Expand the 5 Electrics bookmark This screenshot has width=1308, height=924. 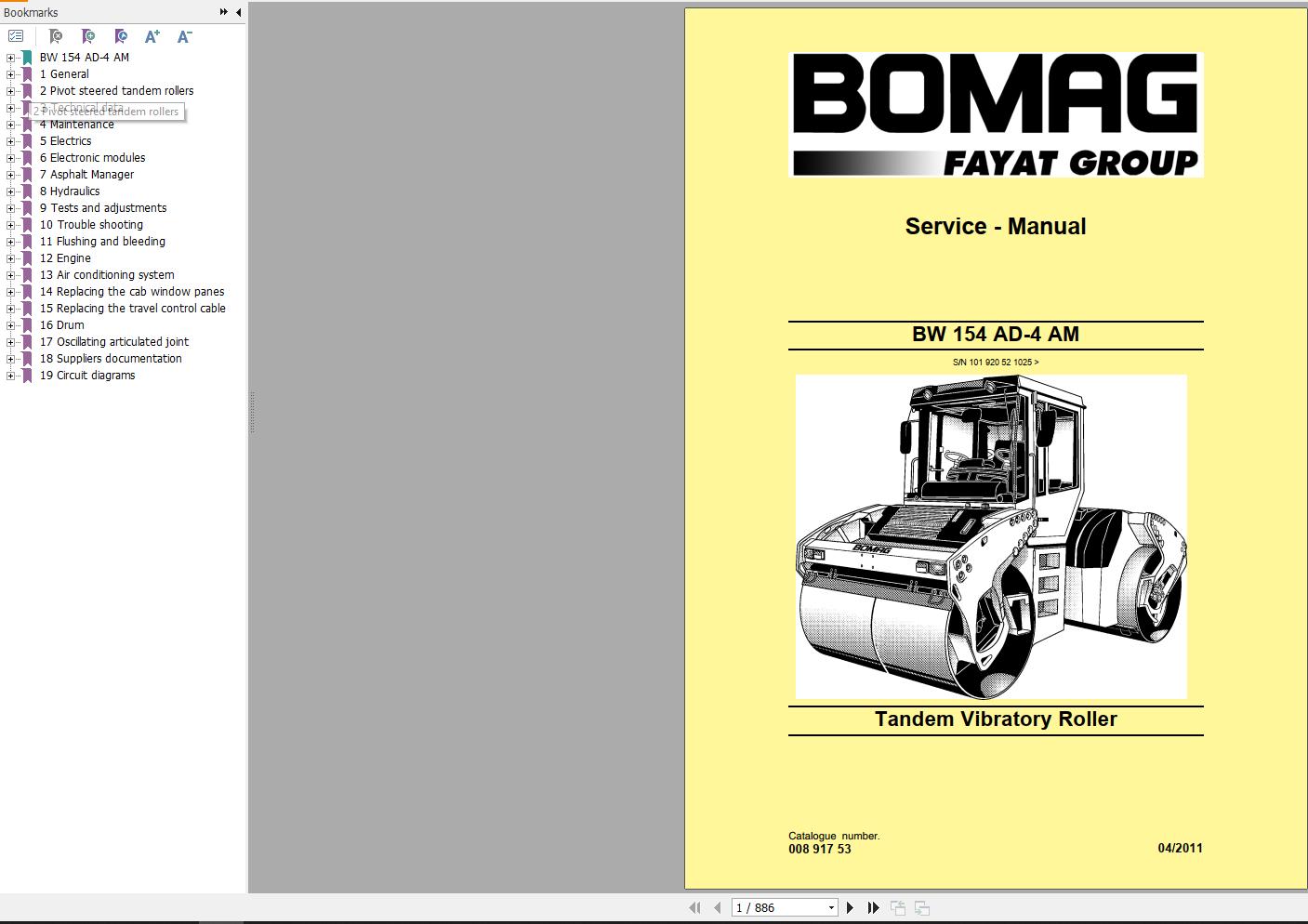tap(10, 141)
